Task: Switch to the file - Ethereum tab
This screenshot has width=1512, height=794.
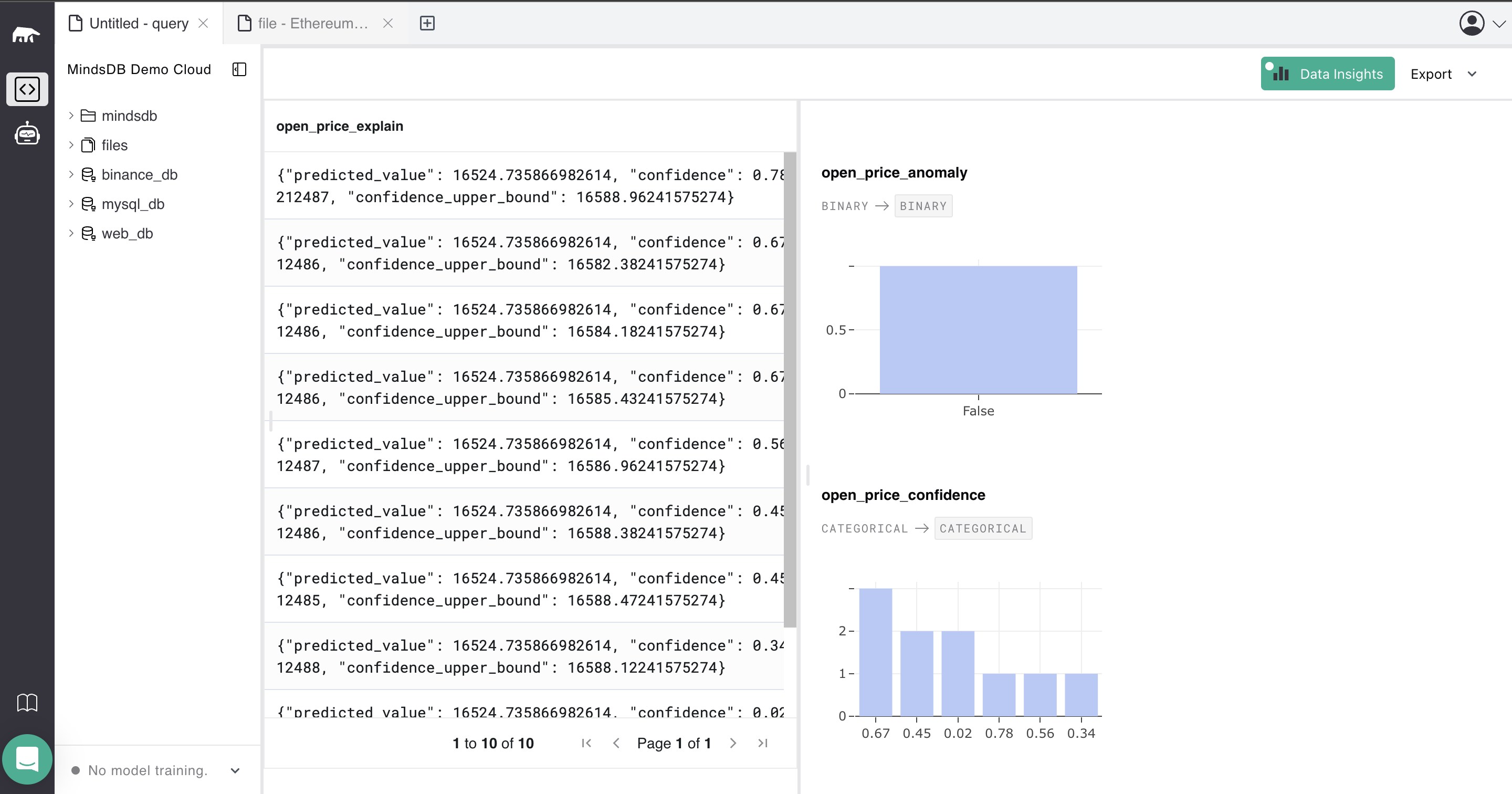Action: click(x=312, y=24)
